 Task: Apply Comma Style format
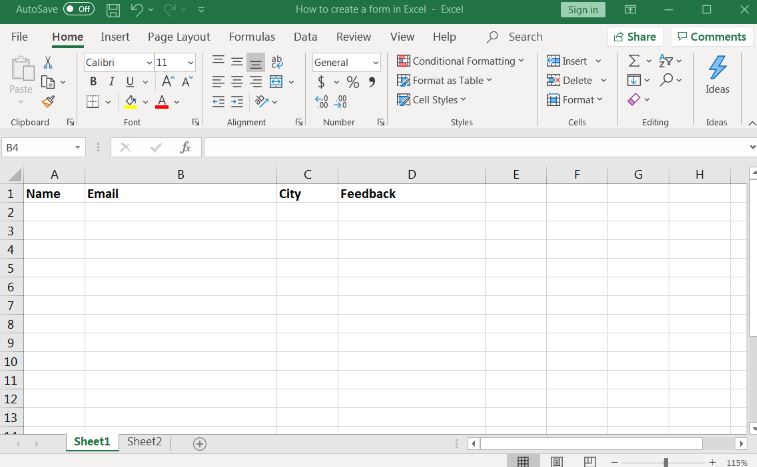(372, 82)
